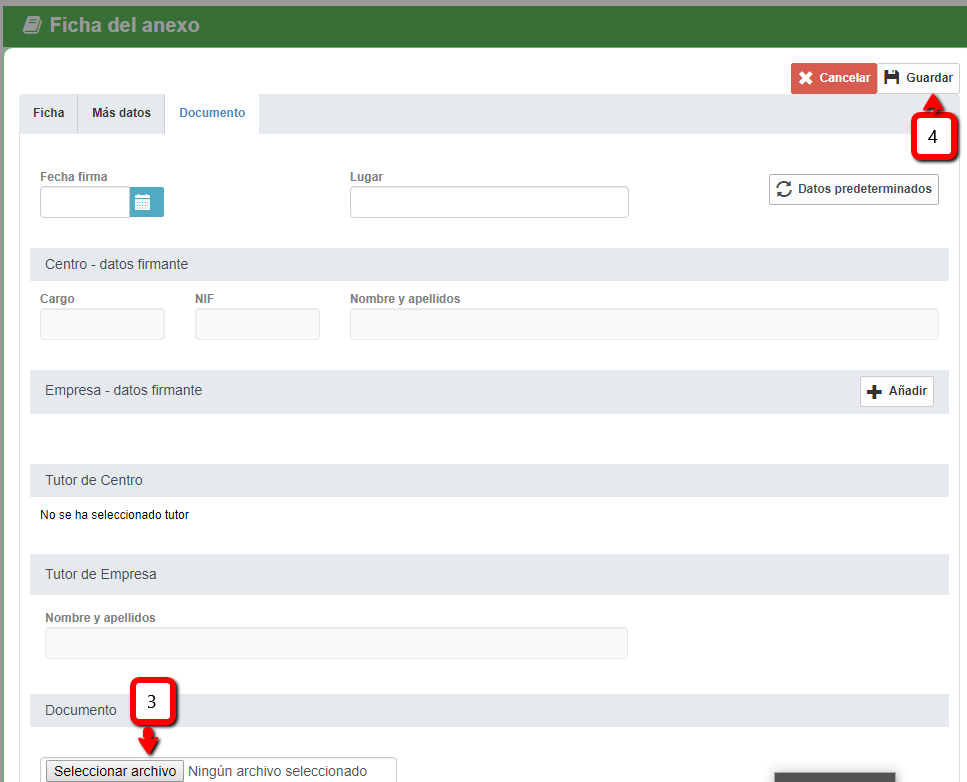The image size is (967, 782).
Task: Click the Ningún archivo seleccionado label
Action: 277,771
